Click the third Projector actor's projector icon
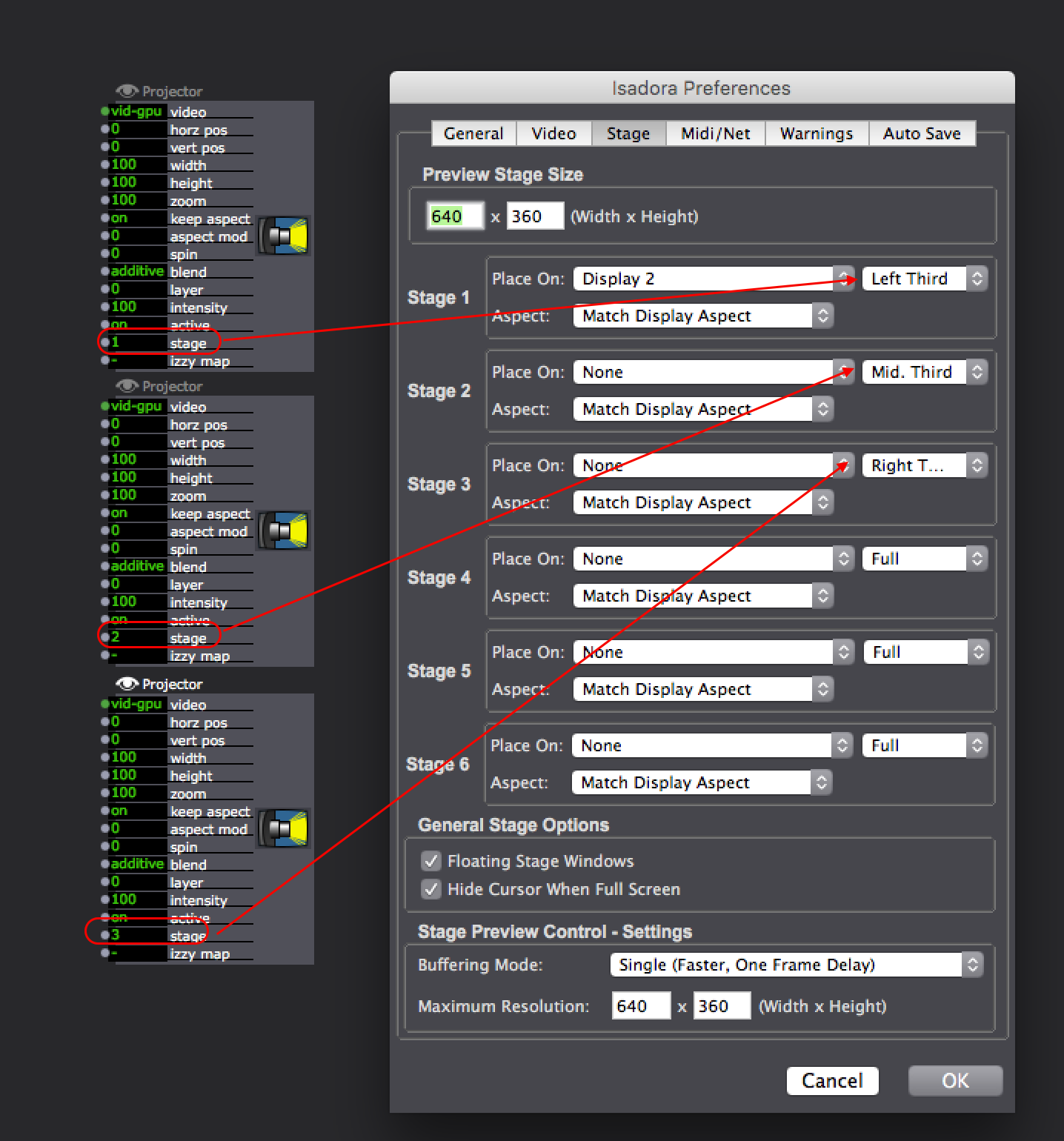The width and height of the screenshot is (1064, 1141). (x=285, y=828)
